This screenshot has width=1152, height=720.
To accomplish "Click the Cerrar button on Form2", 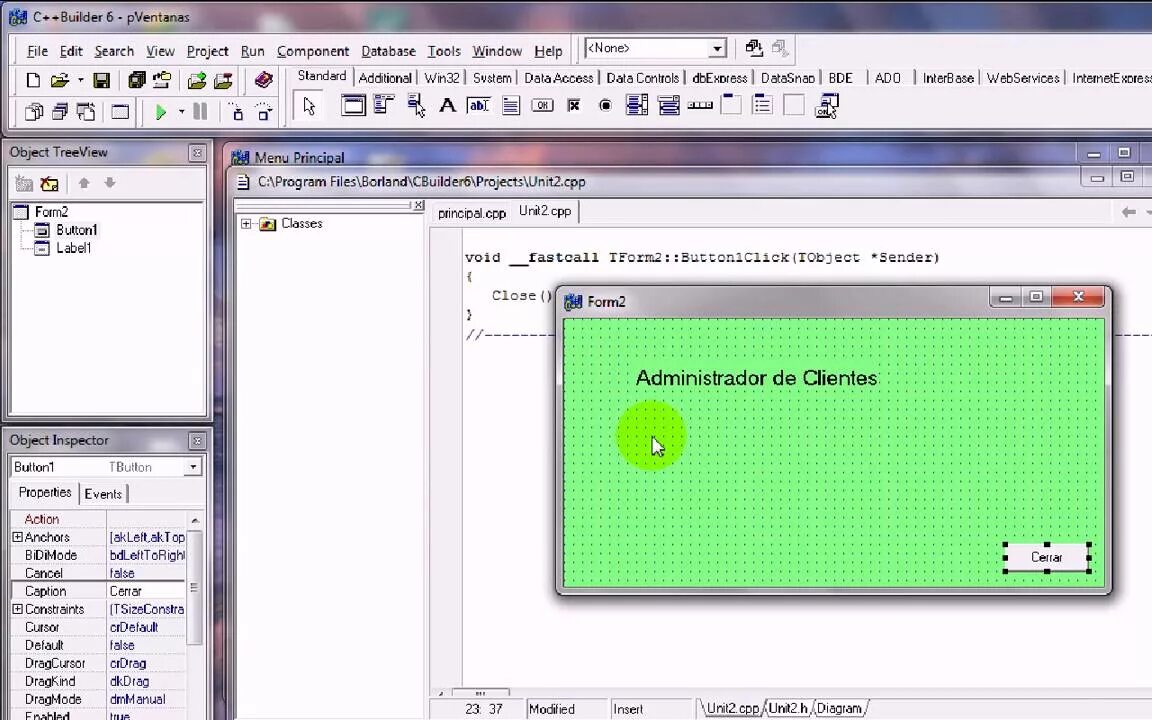I will click(1047, 557).
